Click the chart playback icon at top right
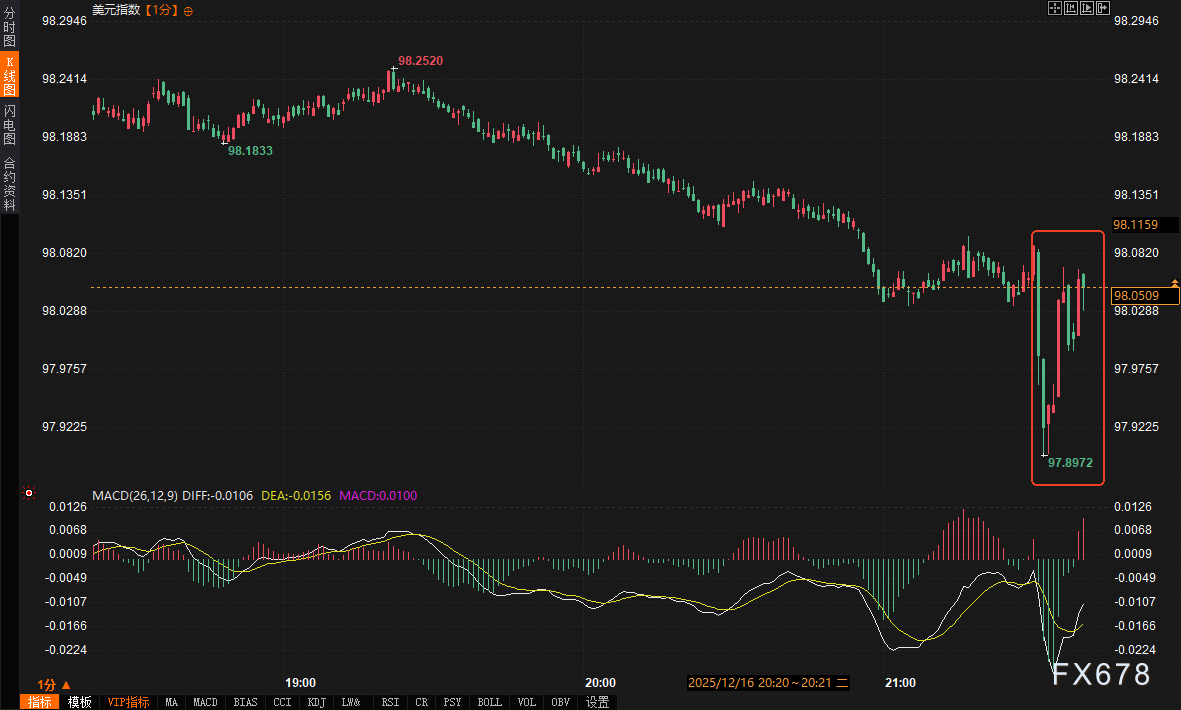The image size is (1181, 710). (x=1087, y=9)
